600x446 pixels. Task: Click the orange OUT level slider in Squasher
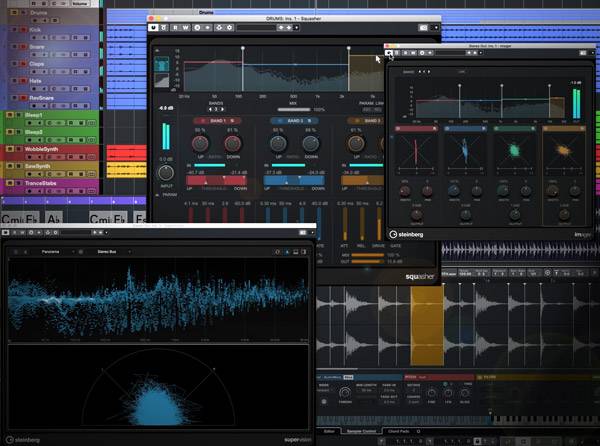pos(367,261)
